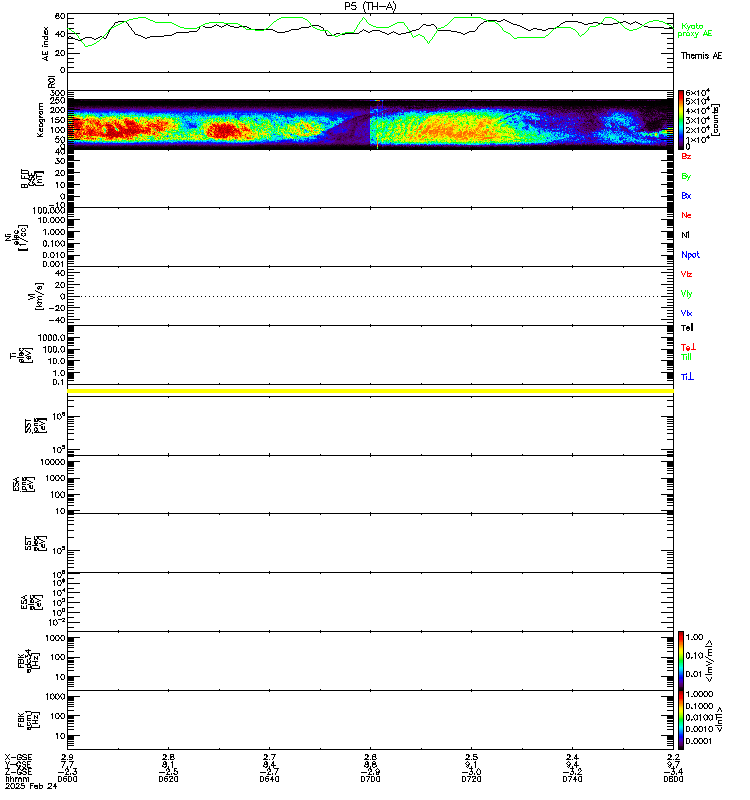750x800 pixels.
Task: Click the 'X-GSE' ephemeris row label
Action: click(18, 757)
